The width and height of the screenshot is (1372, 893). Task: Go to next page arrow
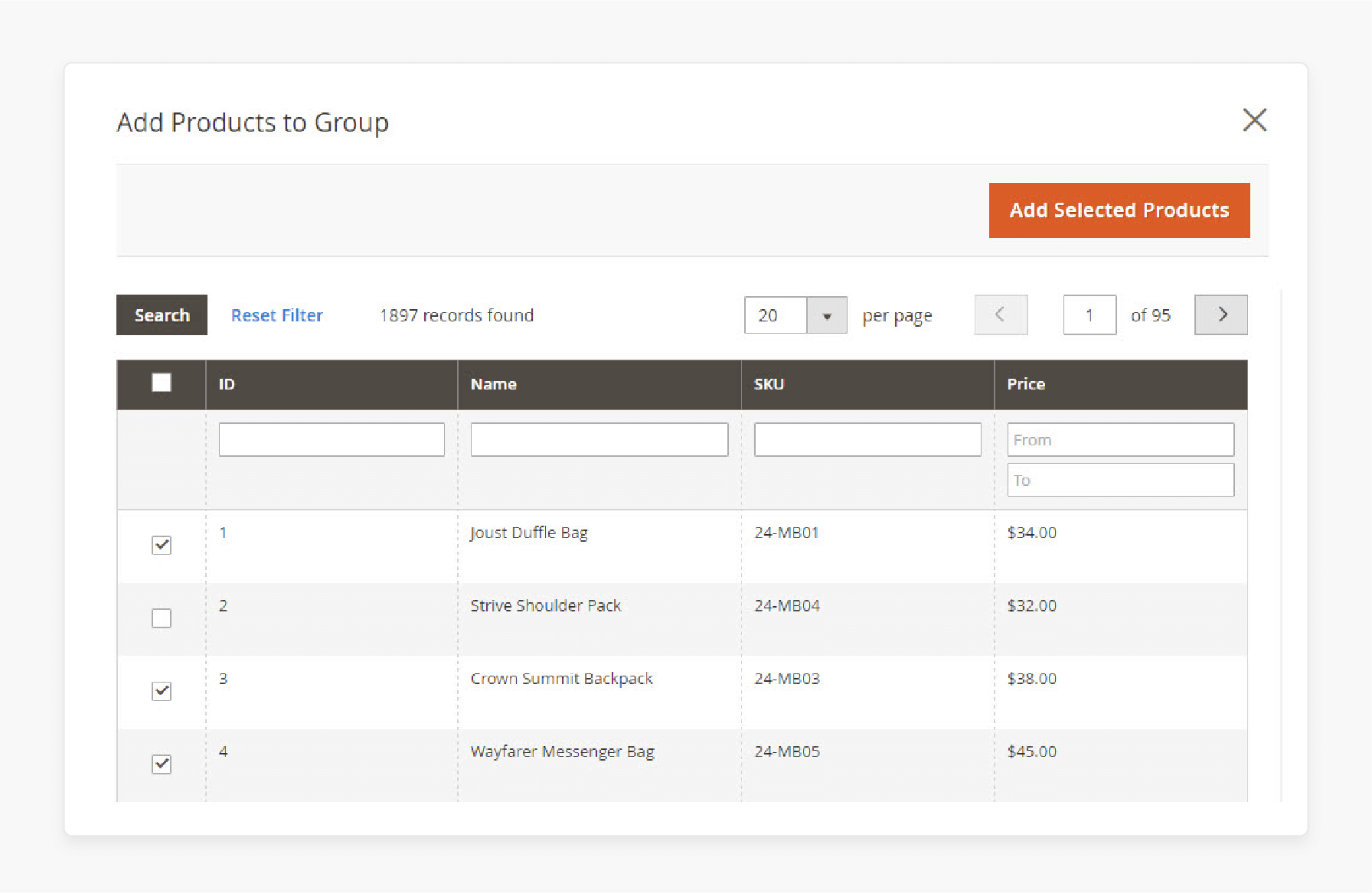tap(1221, 315)
